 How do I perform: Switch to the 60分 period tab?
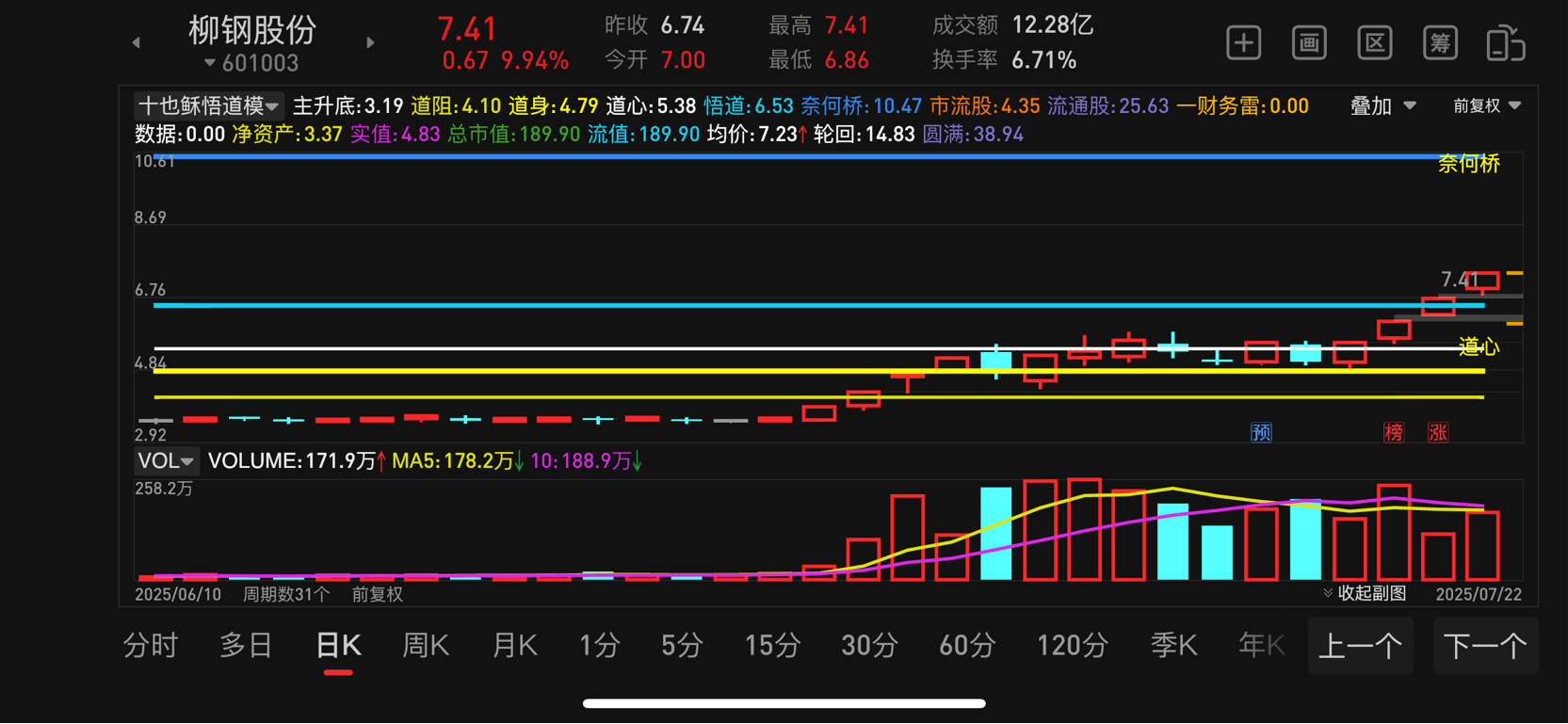(x=967, y=646)
